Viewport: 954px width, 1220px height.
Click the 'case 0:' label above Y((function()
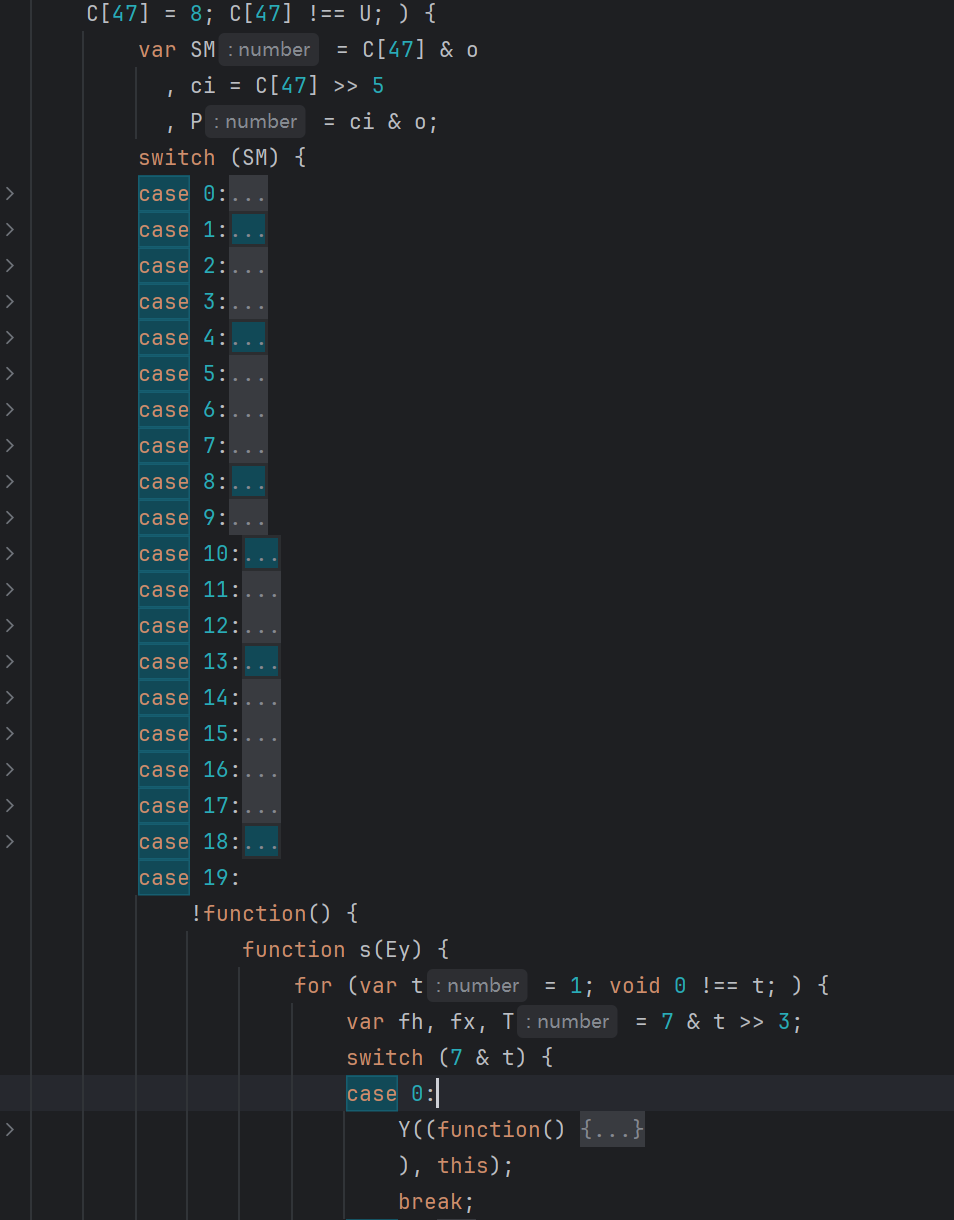(391, 1094)
